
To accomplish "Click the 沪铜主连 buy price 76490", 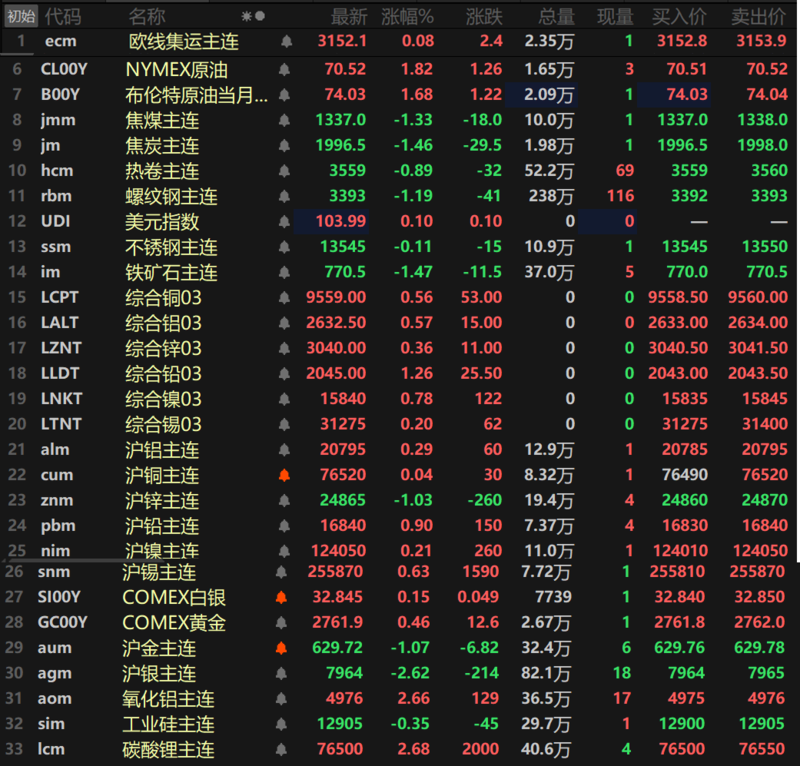I will coord(684,475).
